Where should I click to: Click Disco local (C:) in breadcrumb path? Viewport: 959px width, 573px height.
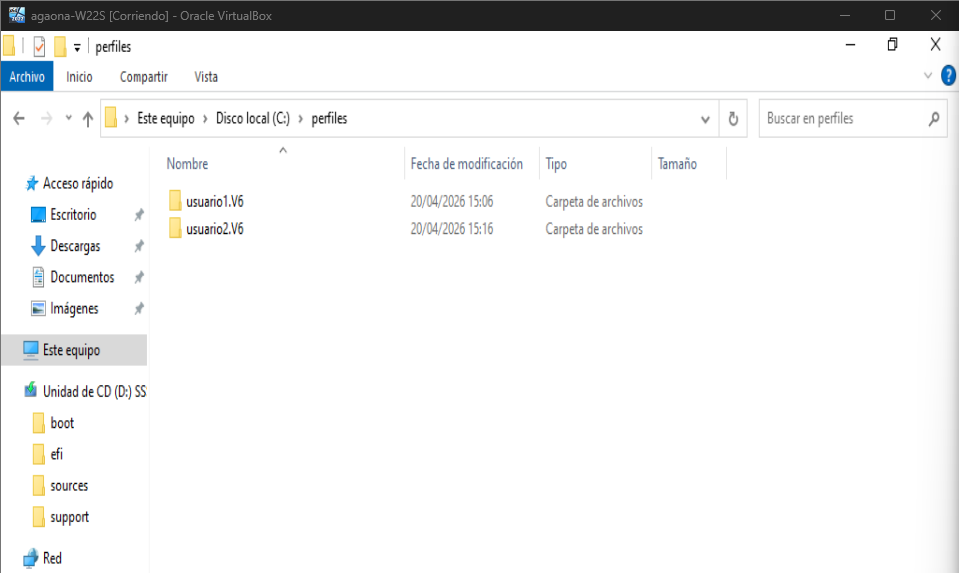[252, 119]
